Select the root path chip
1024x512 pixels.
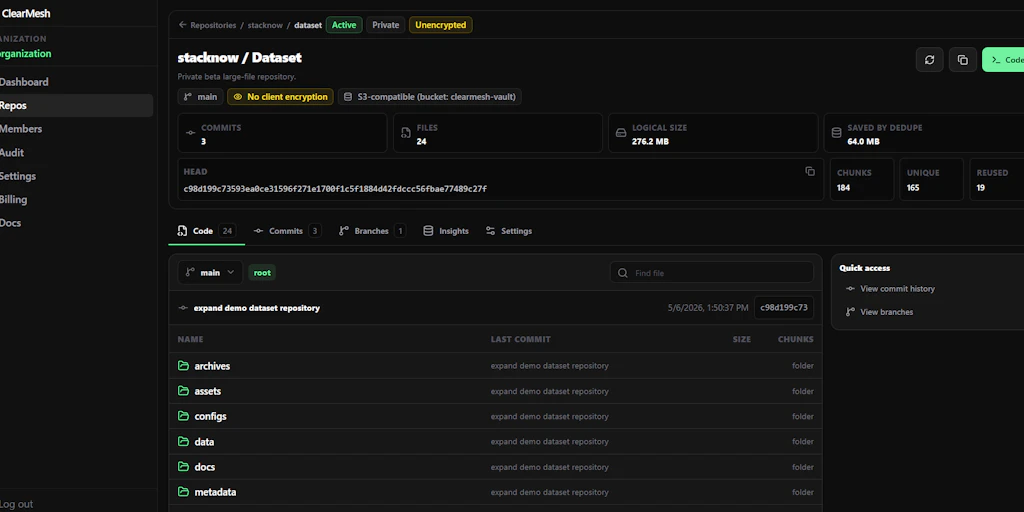(262, 272)
